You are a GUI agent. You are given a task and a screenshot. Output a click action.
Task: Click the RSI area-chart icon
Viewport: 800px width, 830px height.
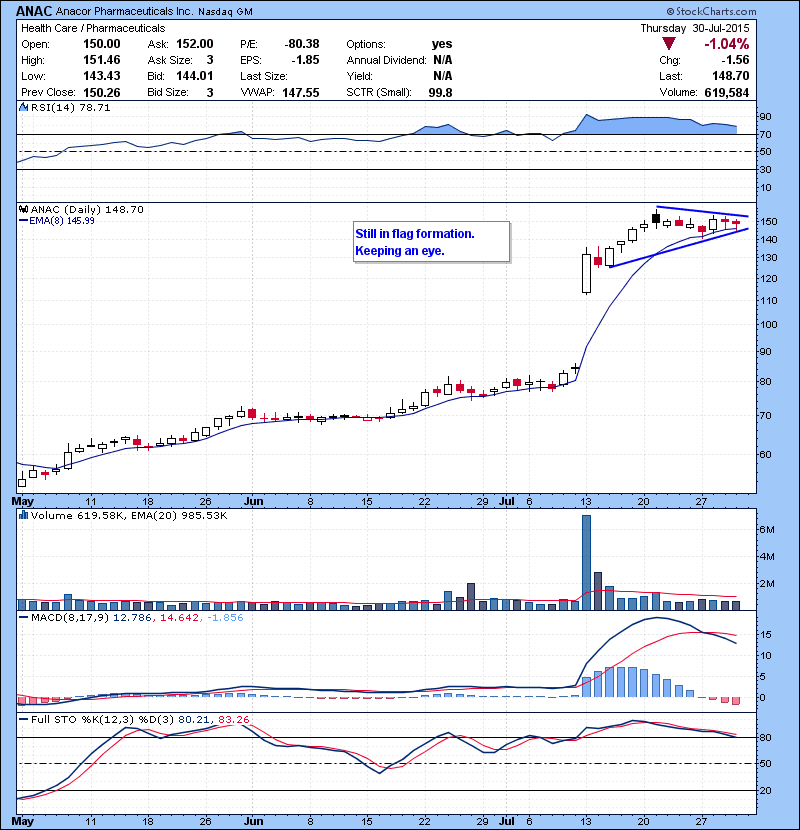tap(24, 107)
